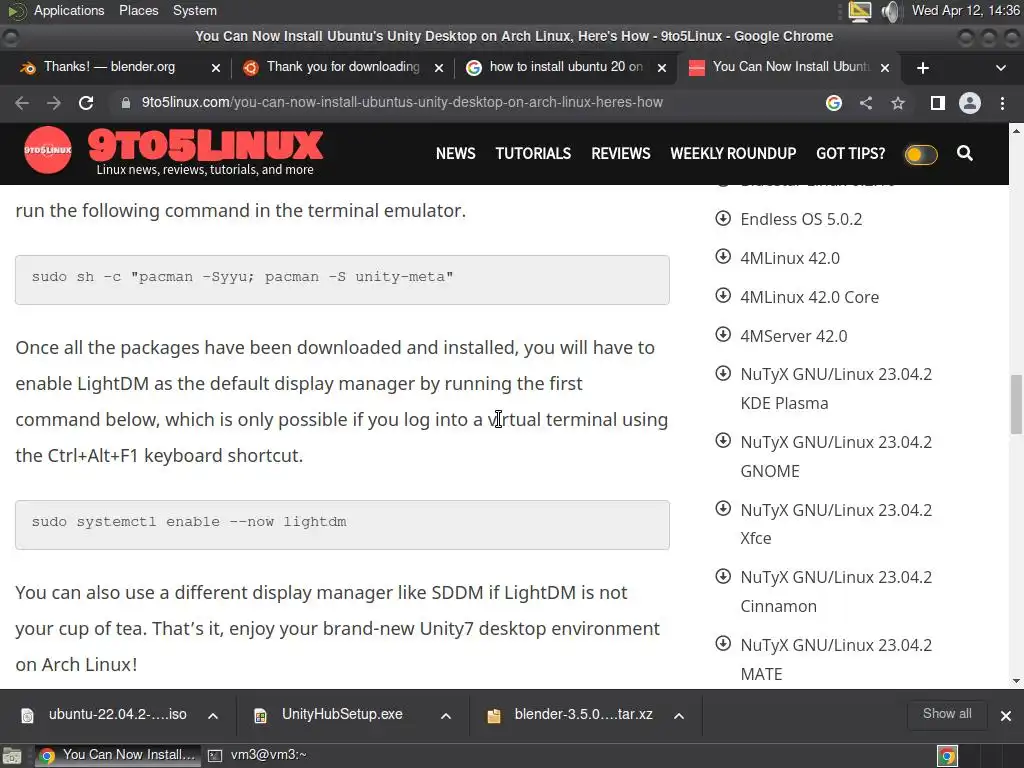Open the Endless OS 5.0.2 link
The height and width of the screenshot is (768, 1024).
[801, 219]
